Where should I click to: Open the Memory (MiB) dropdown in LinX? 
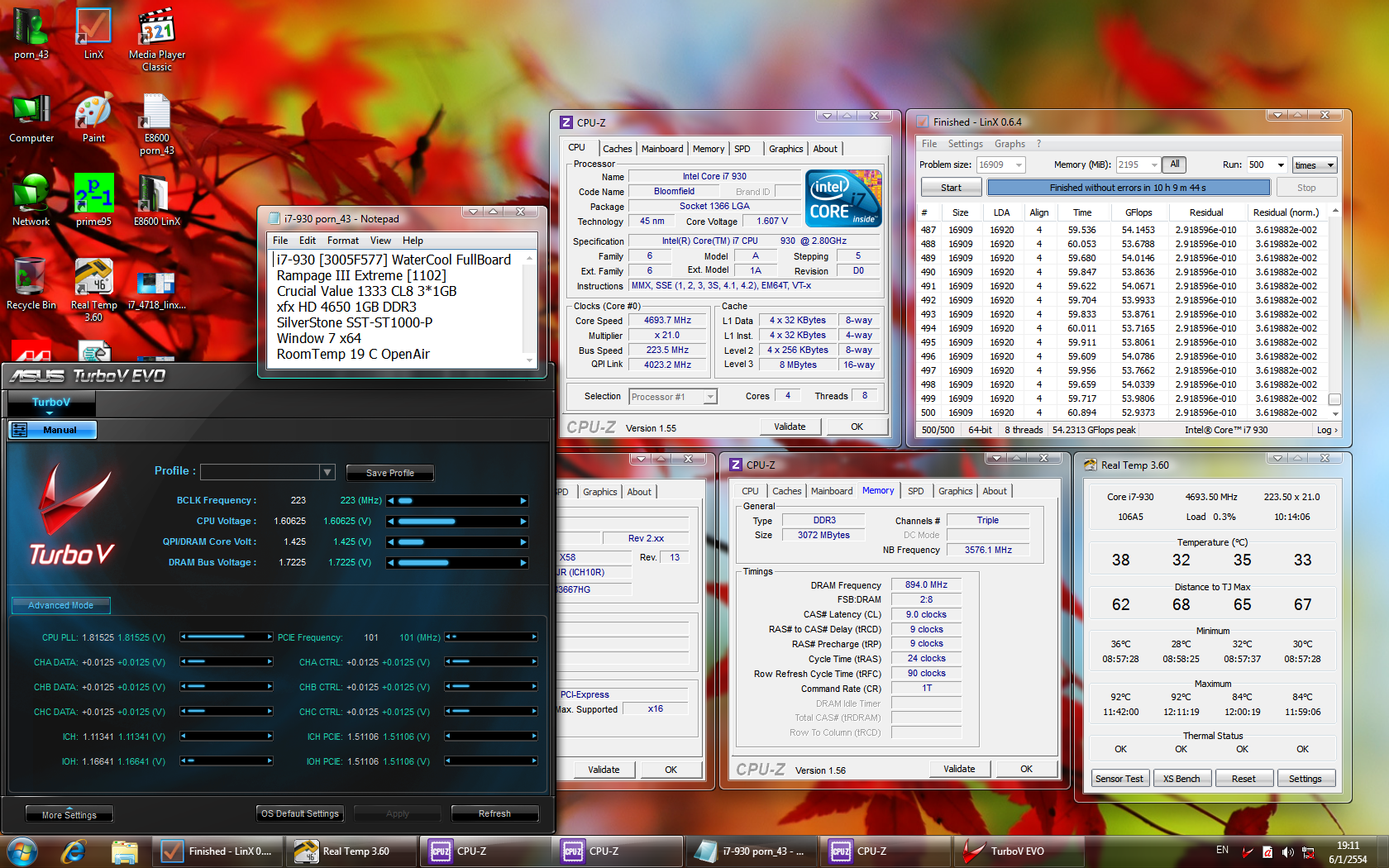coord(1154,165)
